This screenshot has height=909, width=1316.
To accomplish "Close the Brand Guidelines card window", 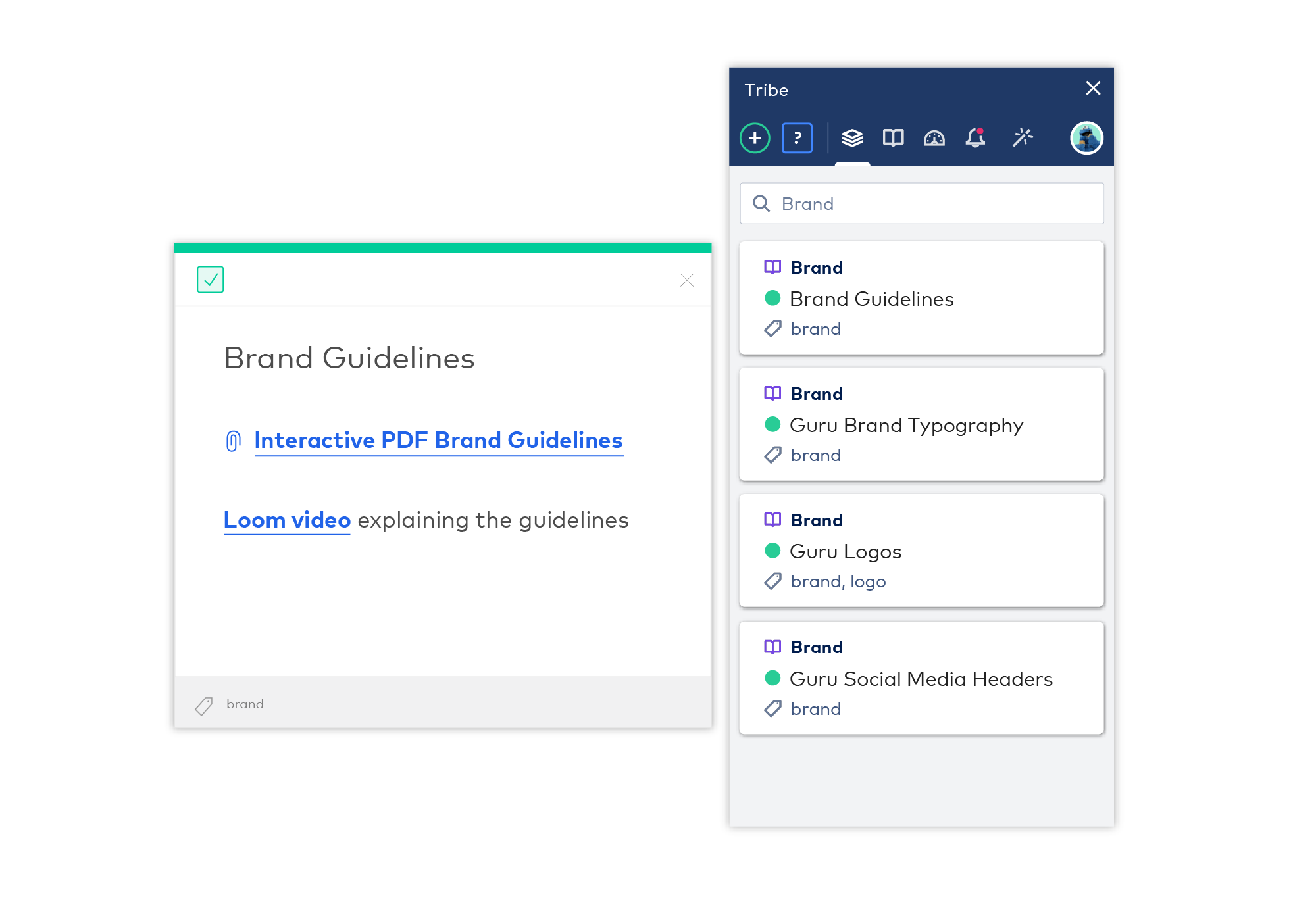I will 687,281.
